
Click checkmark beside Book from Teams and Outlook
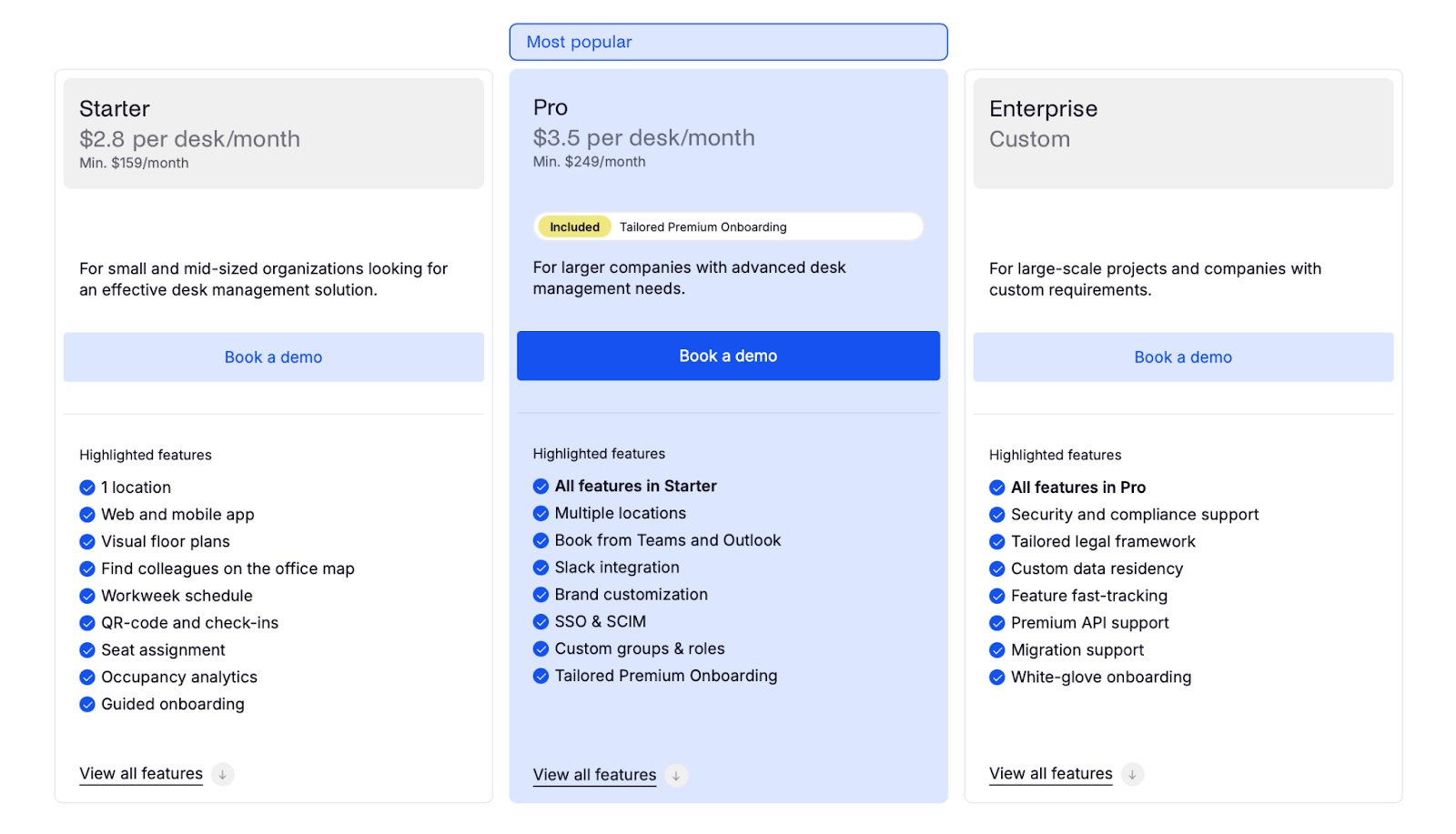point(541,540)
